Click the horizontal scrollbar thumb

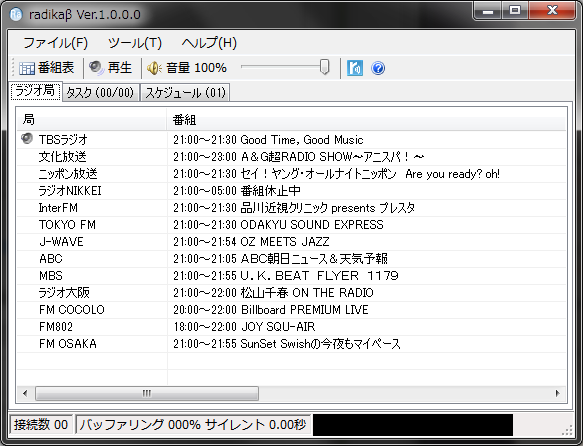[x=147, y=393]
